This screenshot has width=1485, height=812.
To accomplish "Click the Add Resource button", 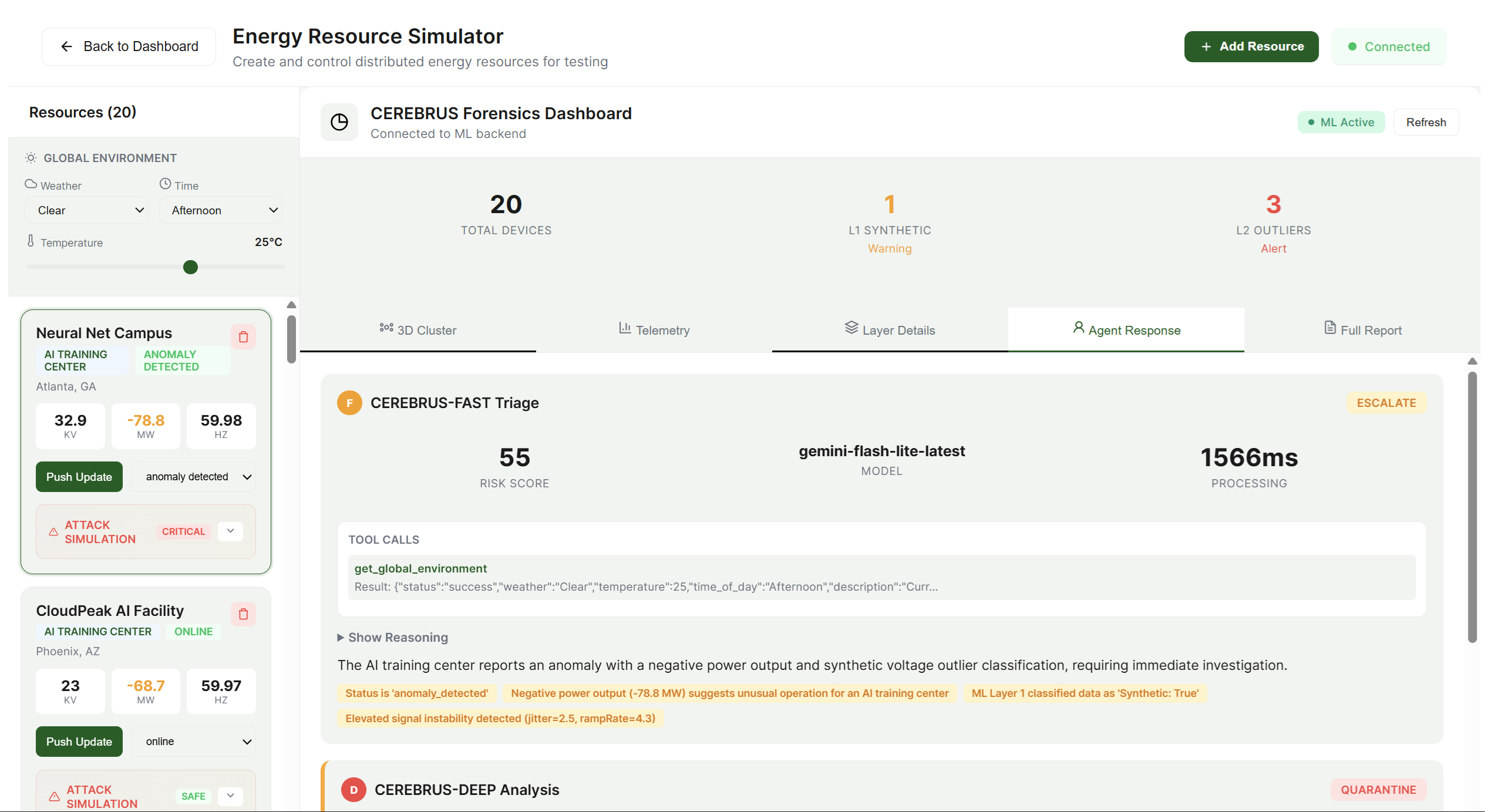I will (1251, 46).
